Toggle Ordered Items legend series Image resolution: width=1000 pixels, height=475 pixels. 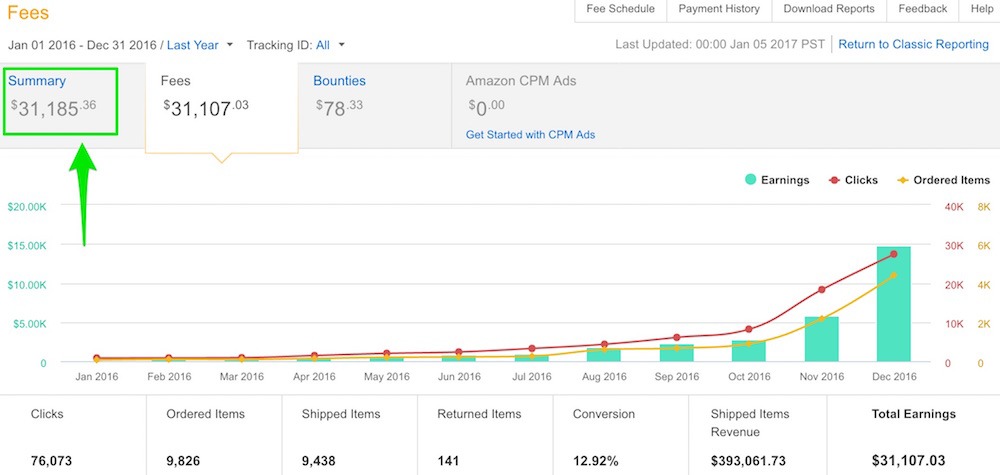943,180
